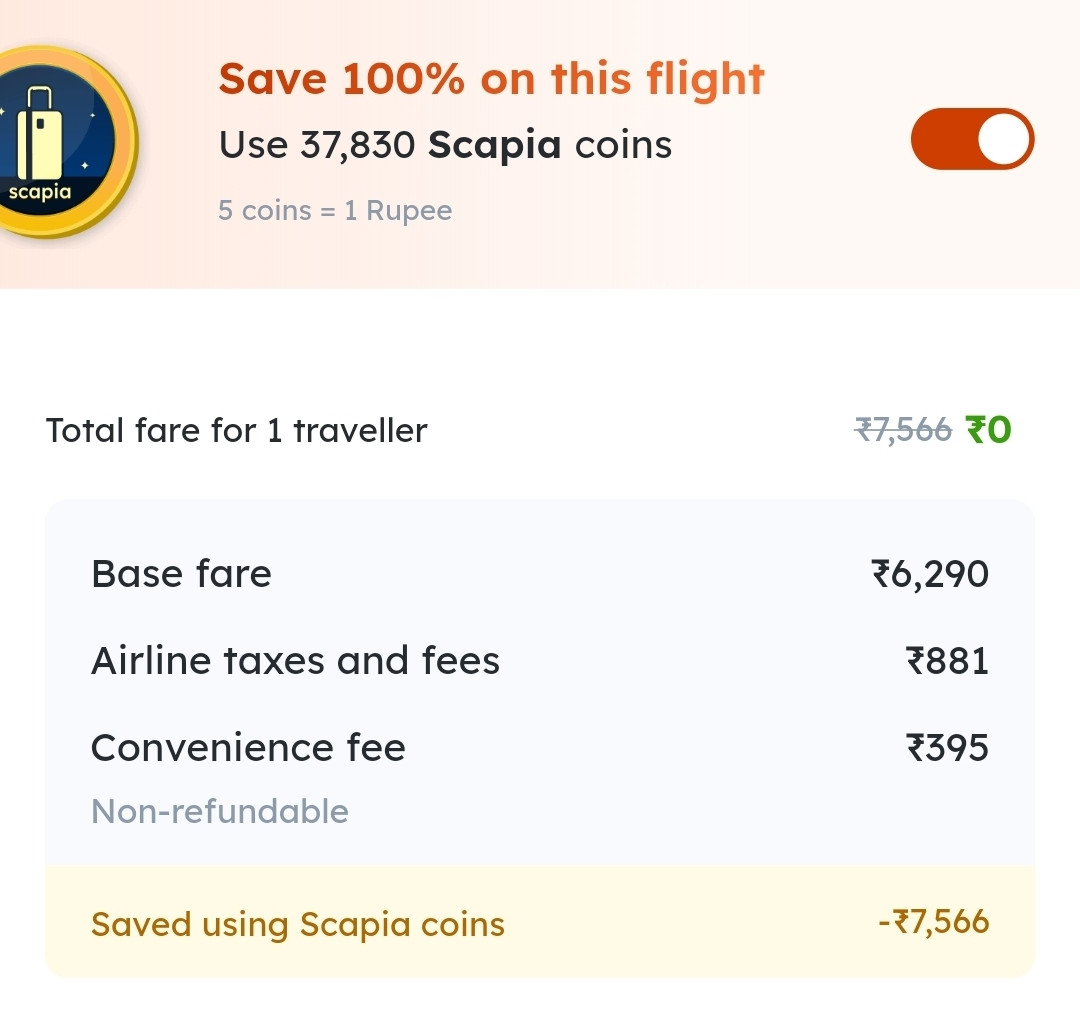Turn off the Scapia coins toggle

tap(971, 140)
